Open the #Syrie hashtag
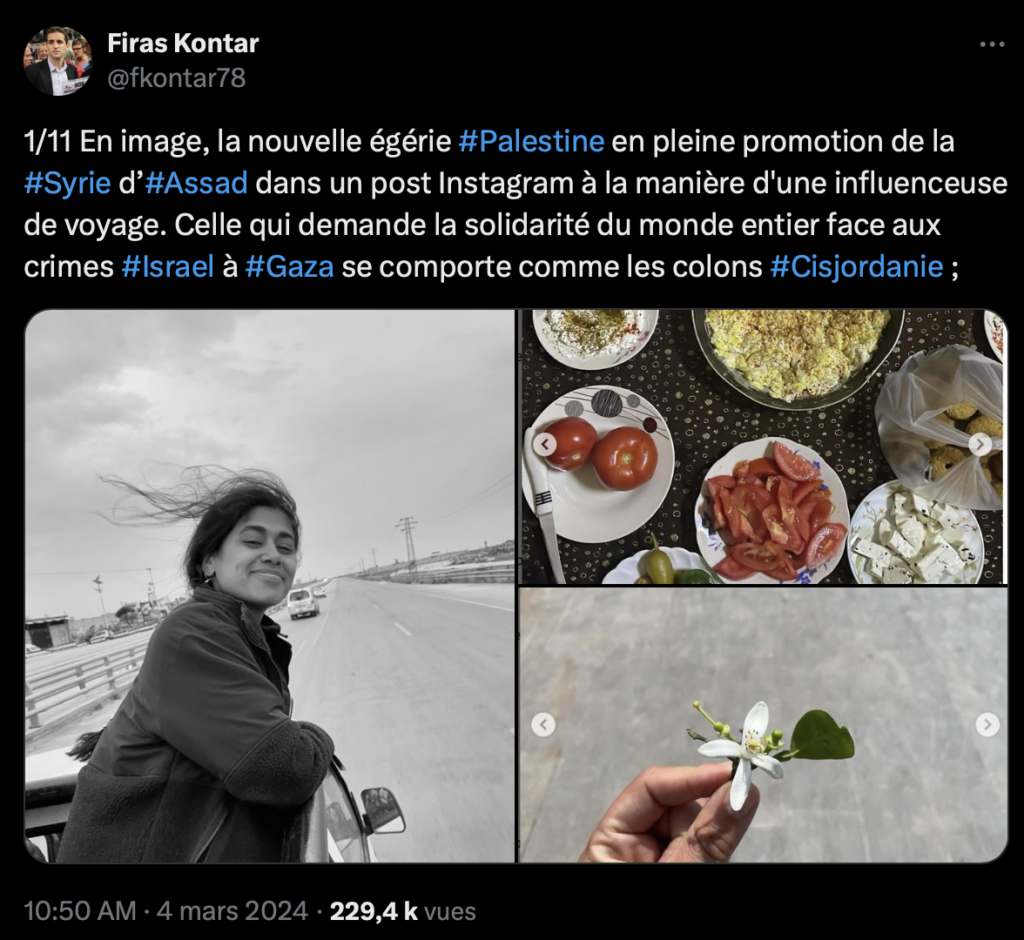 pos(67,184)
